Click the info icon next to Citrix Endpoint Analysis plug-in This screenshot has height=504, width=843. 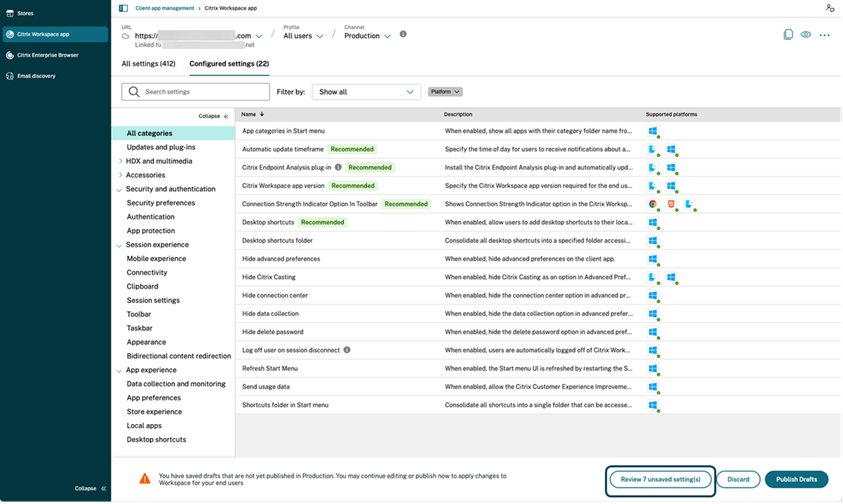(338, 167)
